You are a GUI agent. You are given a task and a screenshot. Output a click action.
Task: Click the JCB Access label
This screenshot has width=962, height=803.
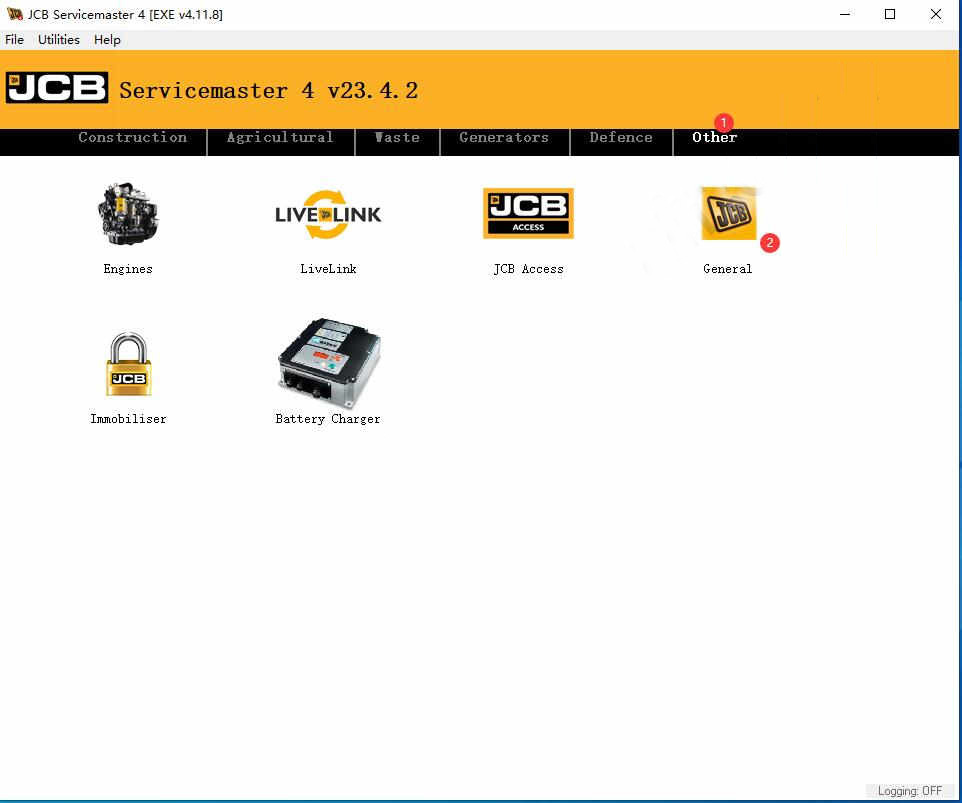click(528, 269)
